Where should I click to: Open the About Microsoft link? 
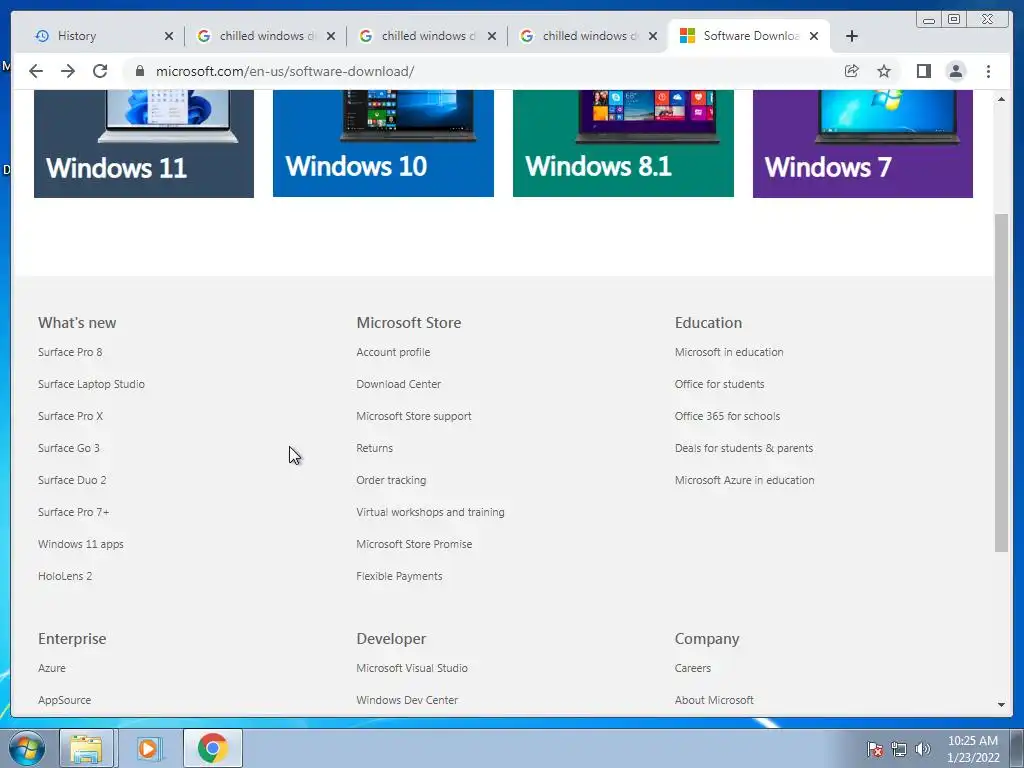[714, 700]
